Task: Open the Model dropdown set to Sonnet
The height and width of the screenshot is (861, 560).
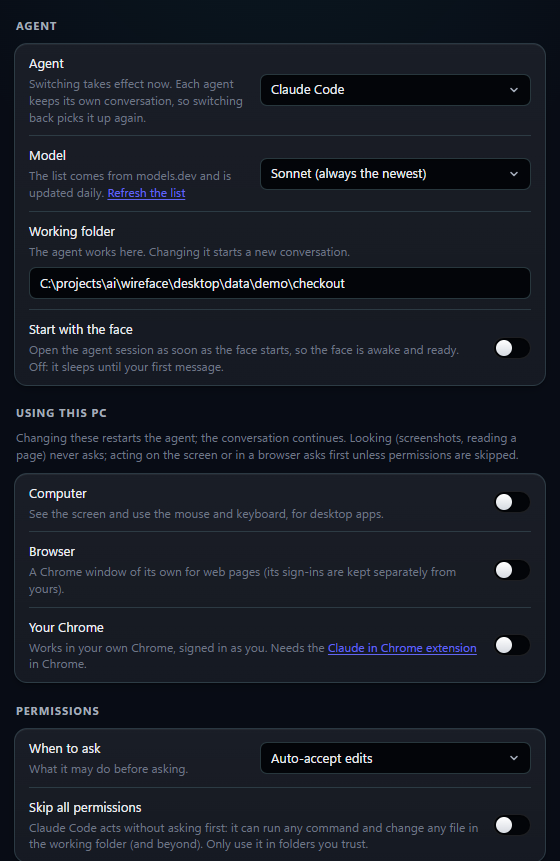Action: coord(395,174)
